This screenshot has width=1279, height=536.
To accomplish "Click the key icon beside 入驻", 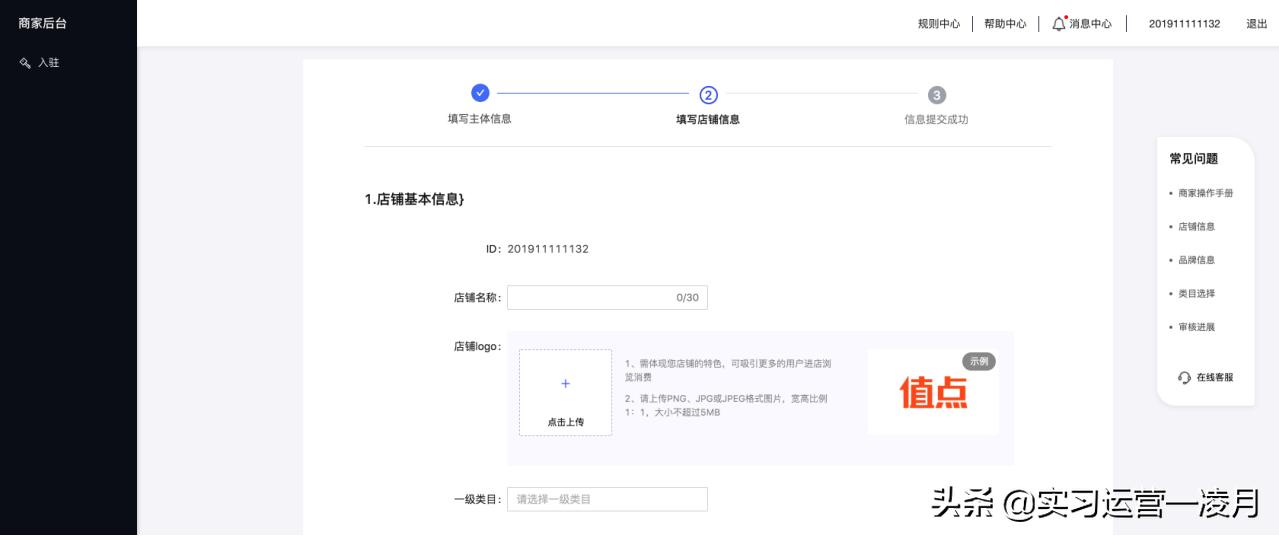I will click(25, 63).
